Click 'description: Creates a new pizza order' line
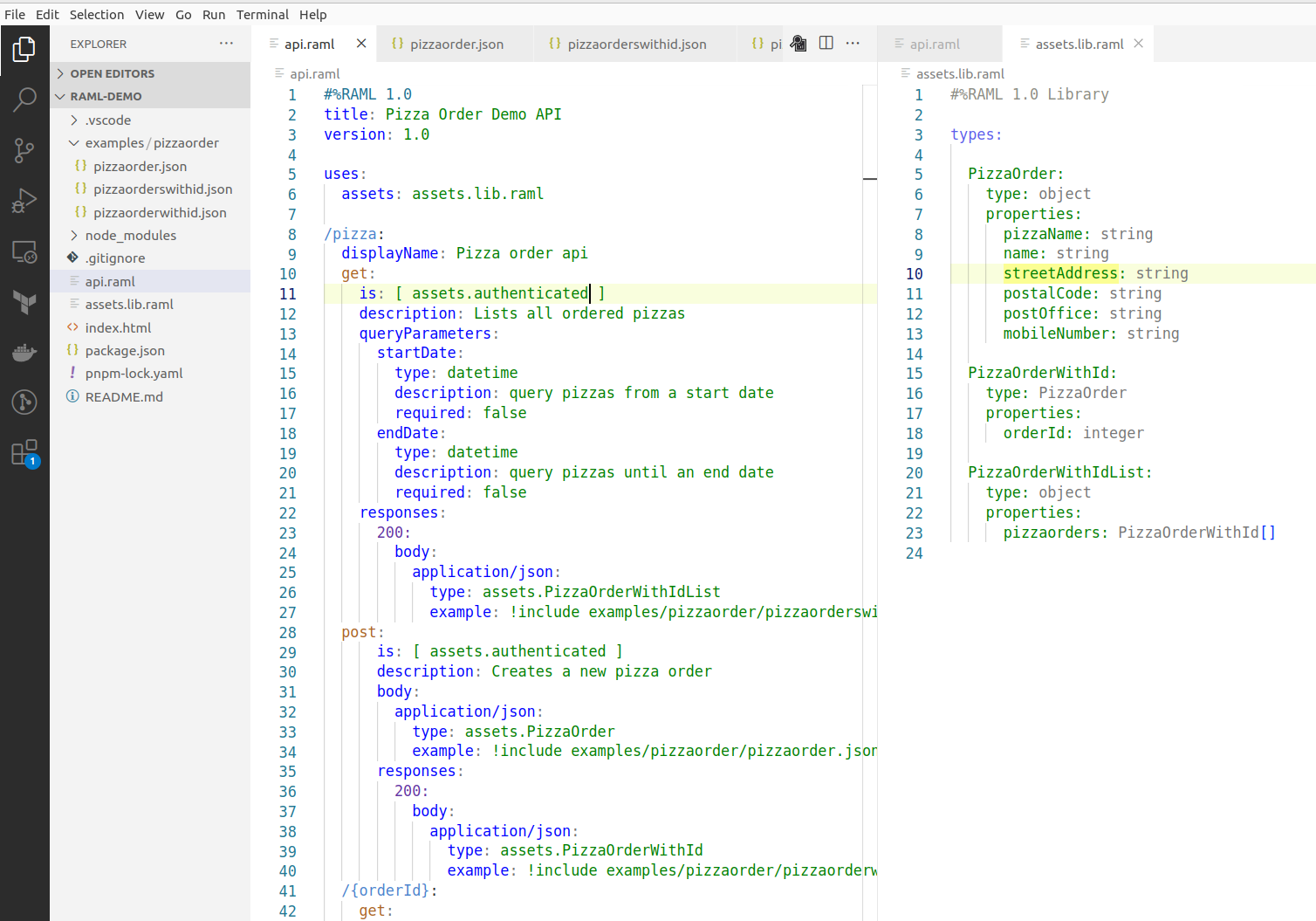 tap(545, 671)
